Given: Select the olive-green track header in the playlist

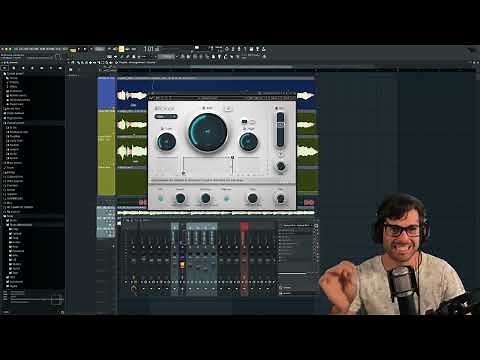Looking at the screenshot, I should click(x=106, y=153).
